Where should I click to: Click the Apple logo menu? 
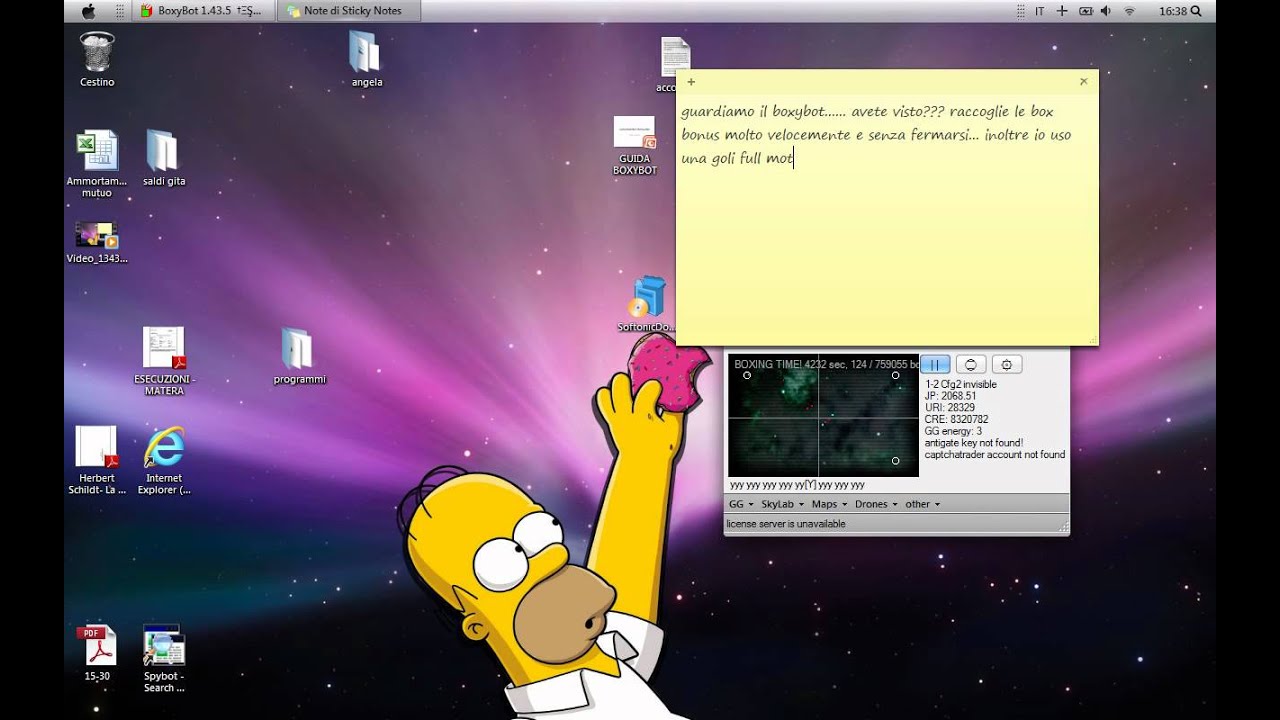(x=88, y=11)
